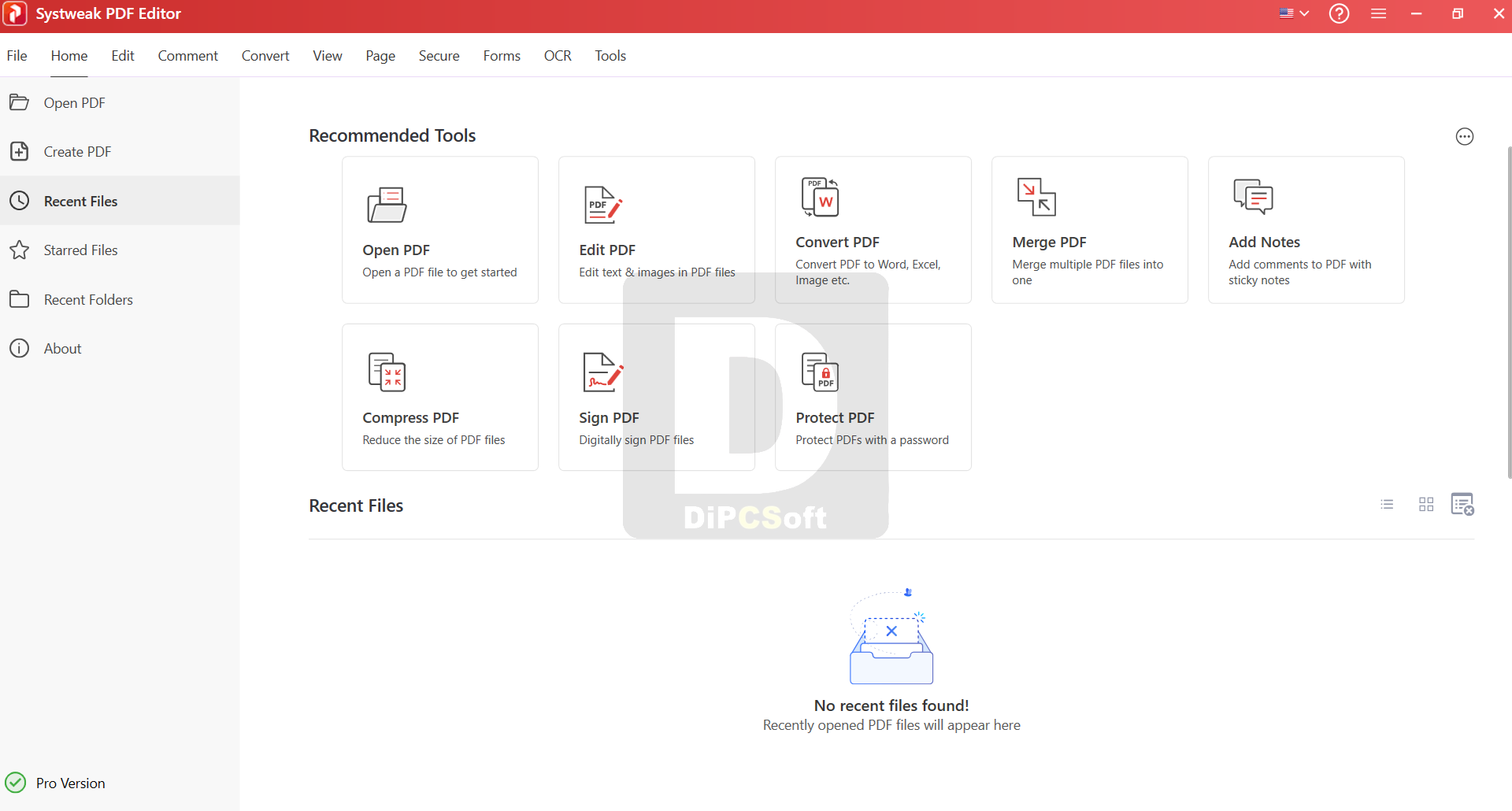The height and width of the screenshot is (811, 1512).
Task: Click the Pro Version label
Action: click(71, 783)
